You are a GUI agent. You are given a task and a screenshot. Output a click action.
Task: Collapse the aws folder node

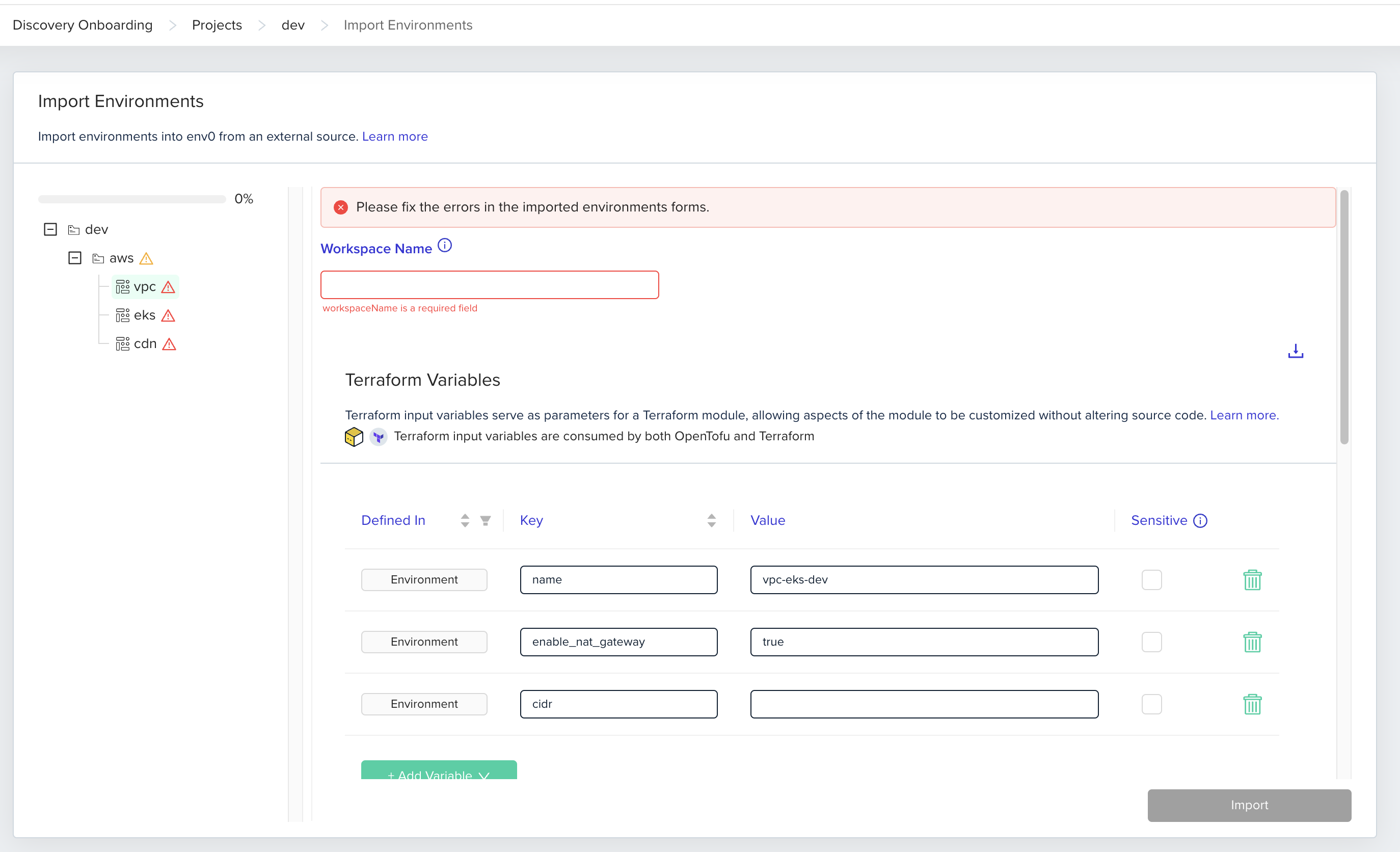coord(74,258)
